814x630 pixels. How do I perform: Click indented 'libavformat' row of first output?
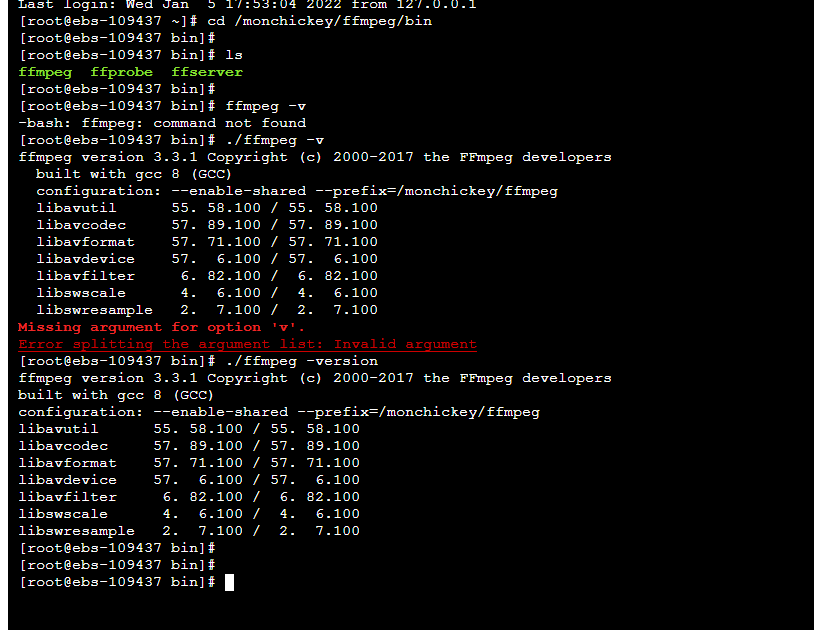(x=207, y=242)
